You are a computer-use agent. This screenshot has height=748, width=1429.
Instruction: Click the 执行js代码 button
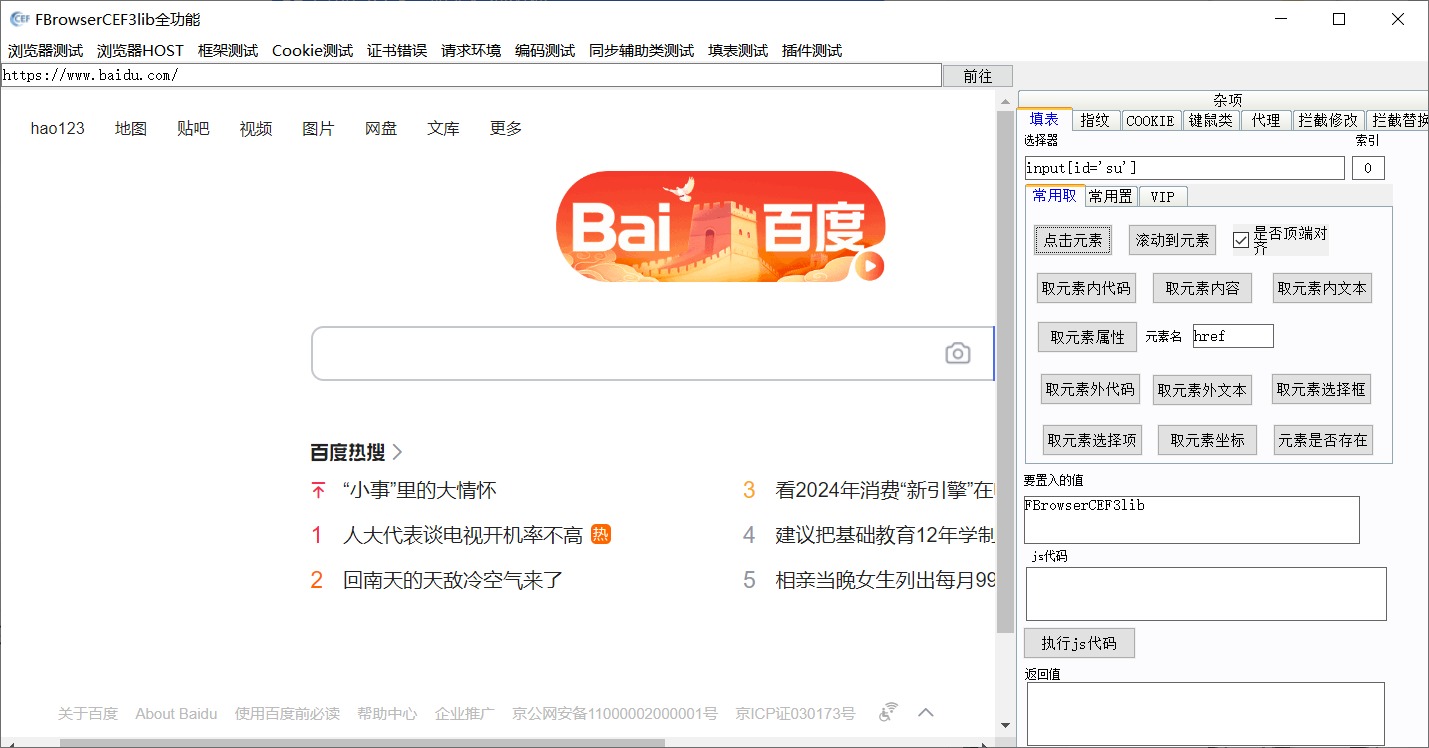(1079, 643)
